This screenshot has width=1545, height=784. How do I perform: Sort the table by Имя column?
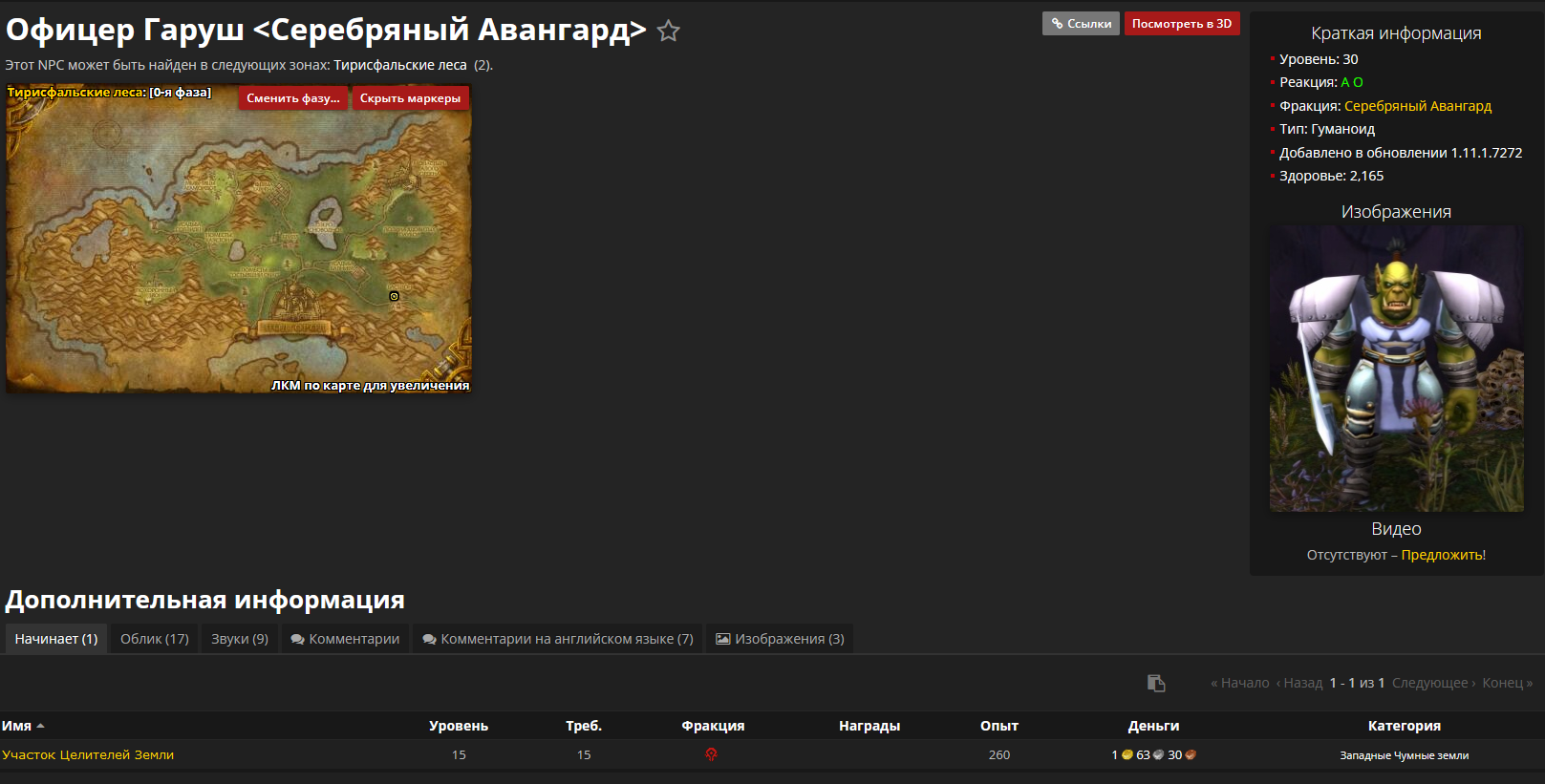[x=17, y=726]
